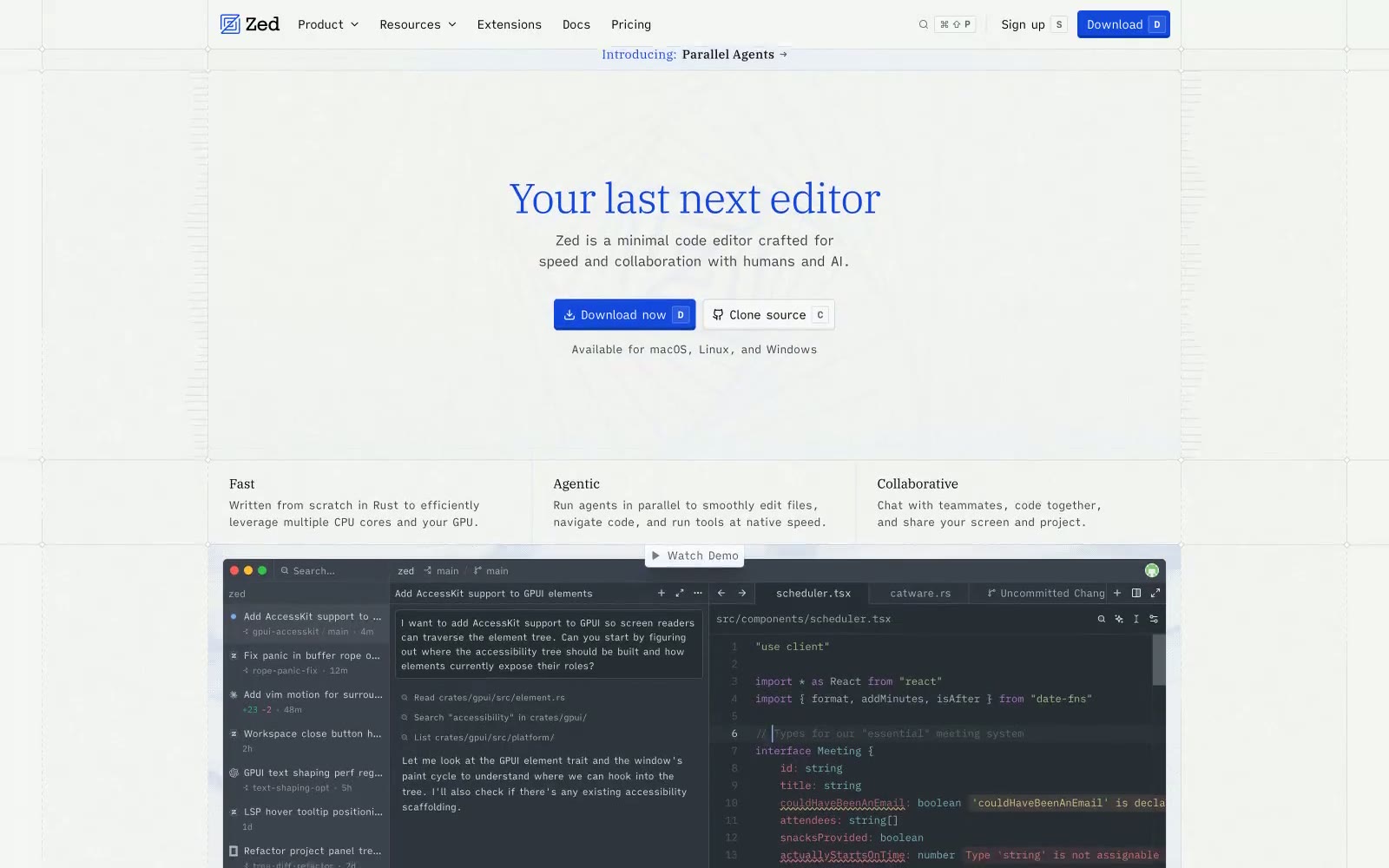Click the command palette shortcut key badge in navbar
Image resolution: width=1389 pixels, height=868 pixels.
pyautogui.click(x=955, y=24)
